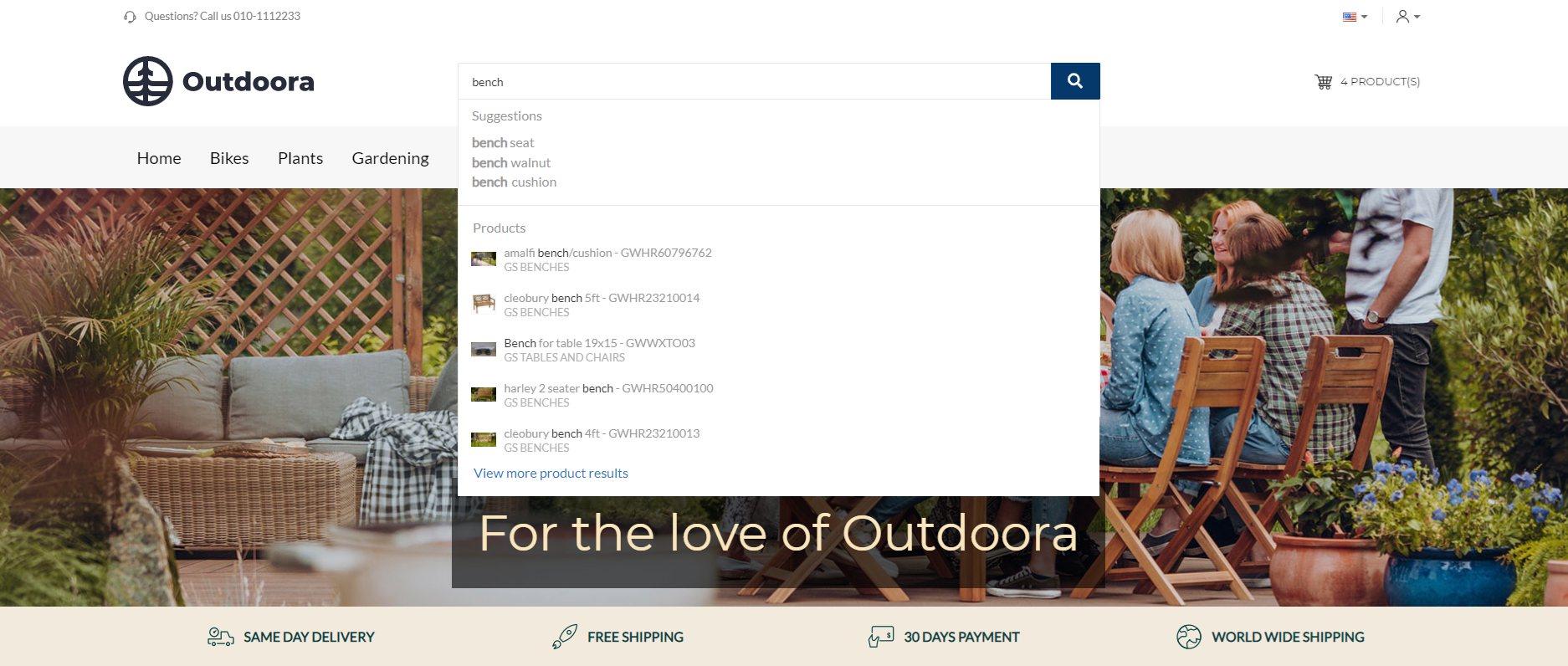This screenshot has height=666, width=1568.
Task: Select the 'bench seat' suggestion
Action: (503, 143)
